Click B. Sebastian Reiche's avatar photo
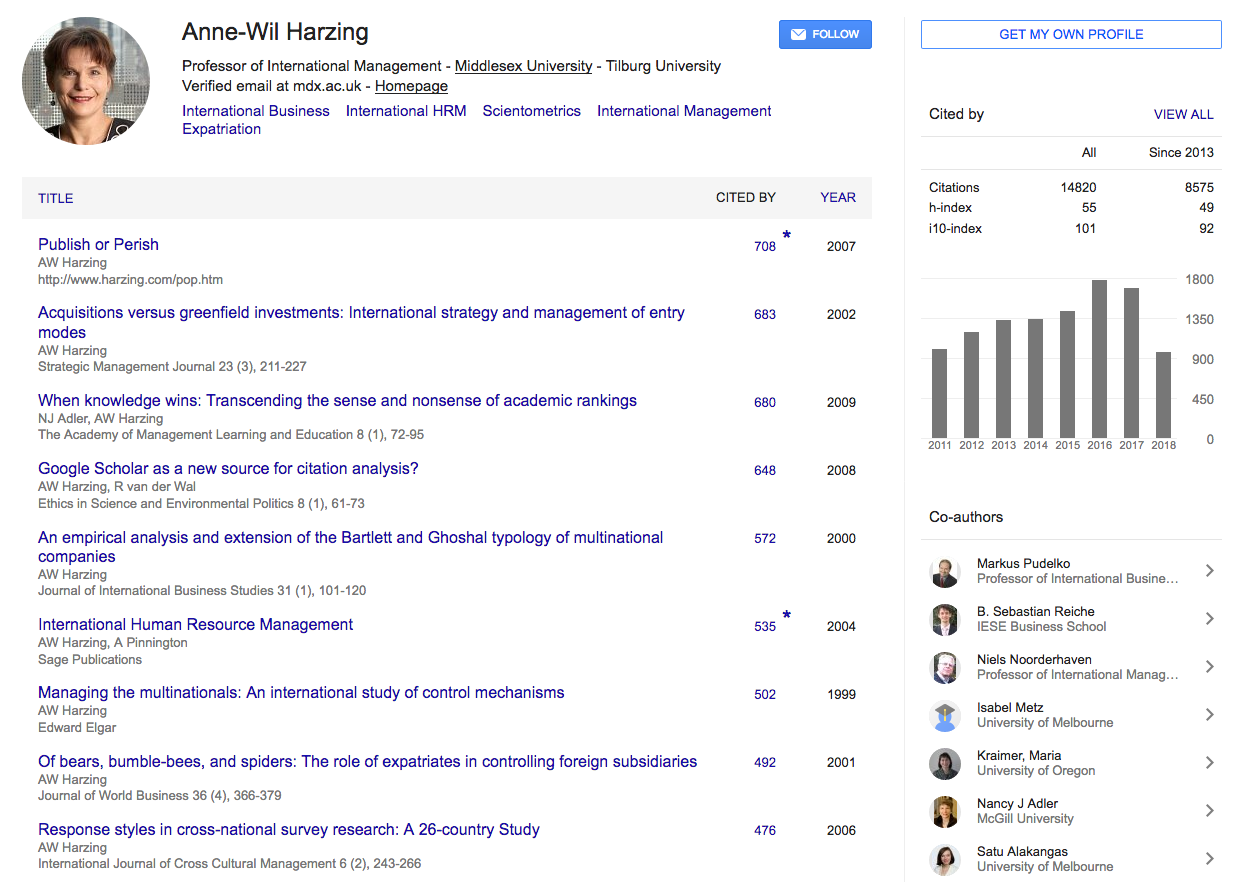Image resolution: width=1252 pixels, height=882 pixels. pyautogui.click(x=945, y=619)
